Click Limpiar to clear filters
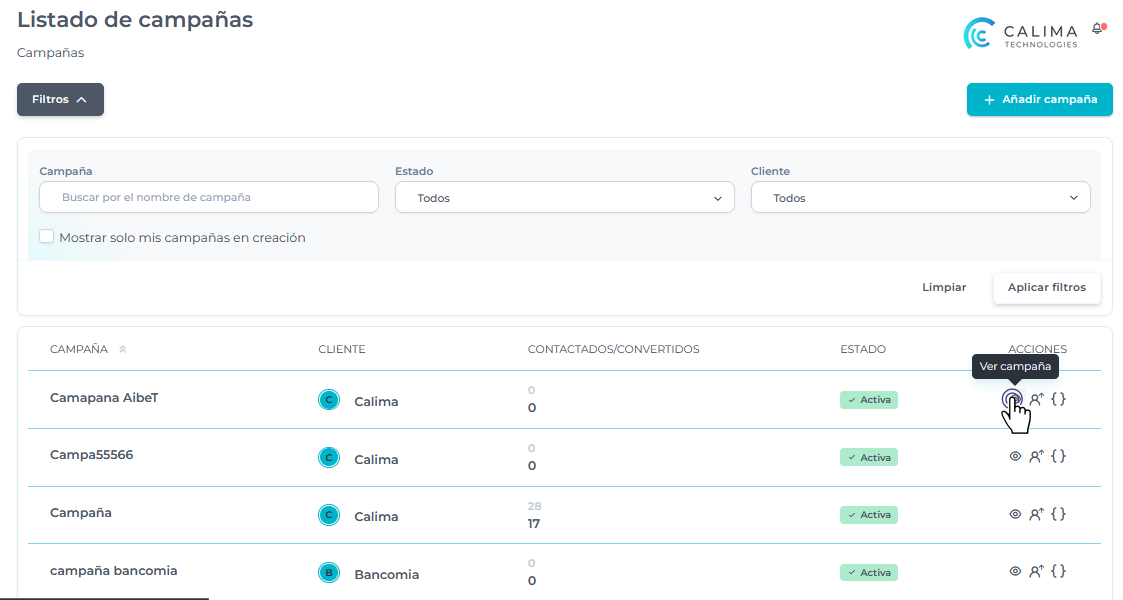 click(944, 288)
